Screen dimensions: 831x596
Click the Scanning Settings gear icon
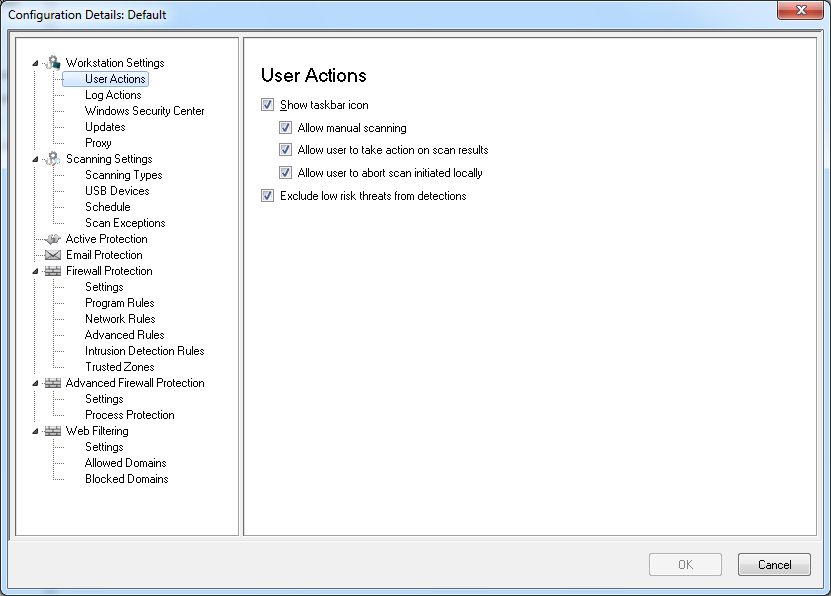point(53,159)
